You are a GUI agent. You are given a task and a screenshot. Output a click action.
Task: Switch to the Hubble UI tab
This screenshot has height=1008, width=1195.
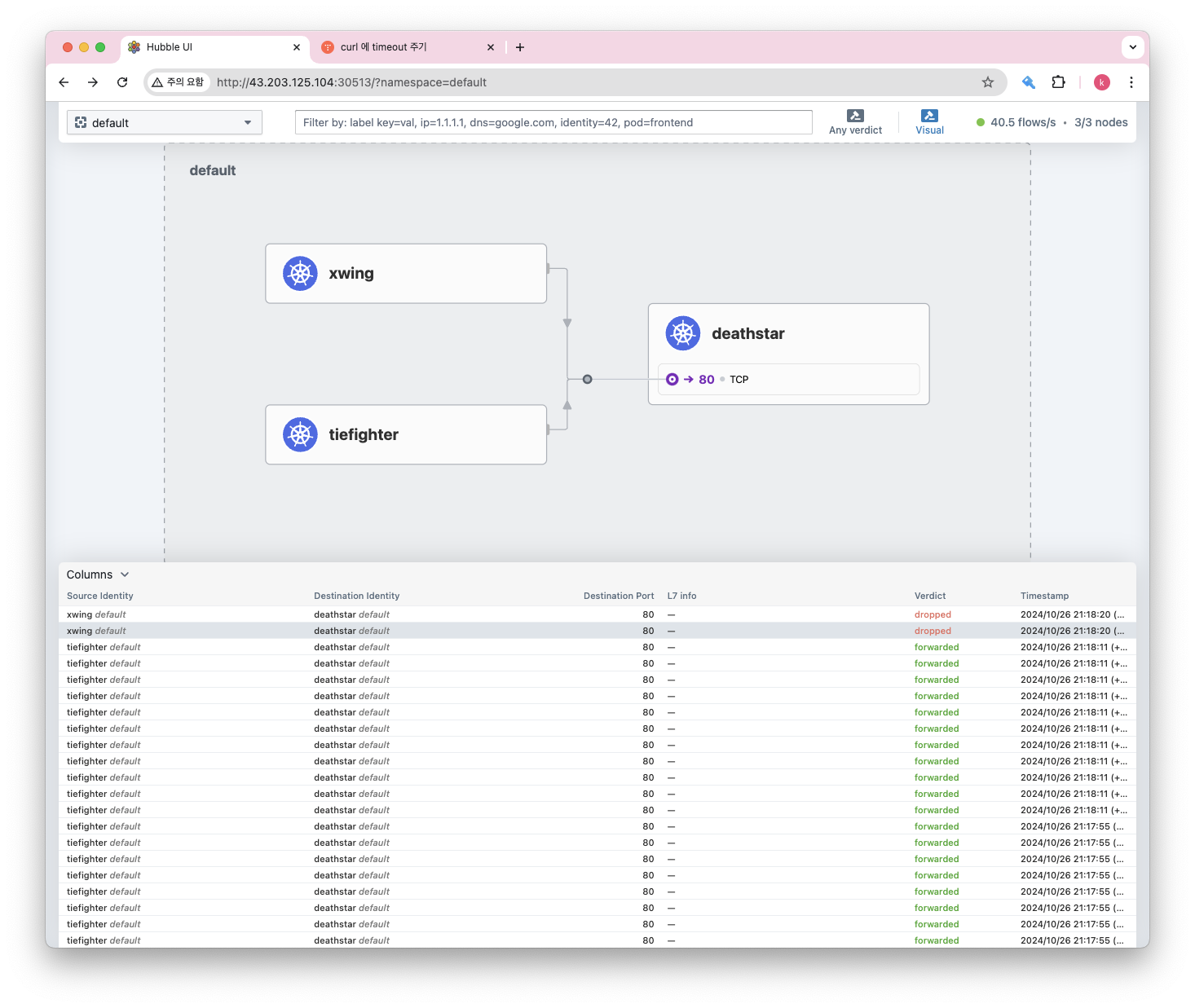point(215,47)
